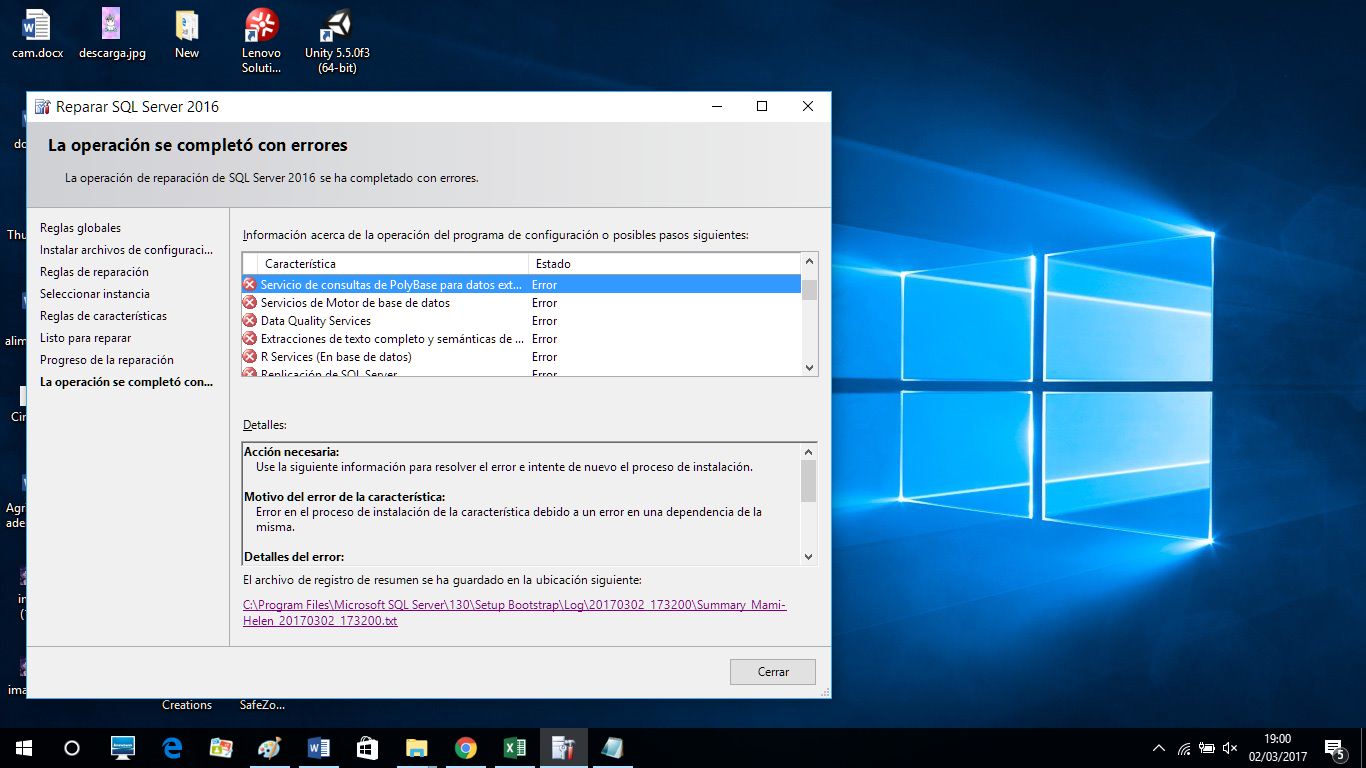The height and width of the screenshot is (768, 1366).
Task: Launch Lenovo Solution desktop shortcut
Action: coord(262,41)
